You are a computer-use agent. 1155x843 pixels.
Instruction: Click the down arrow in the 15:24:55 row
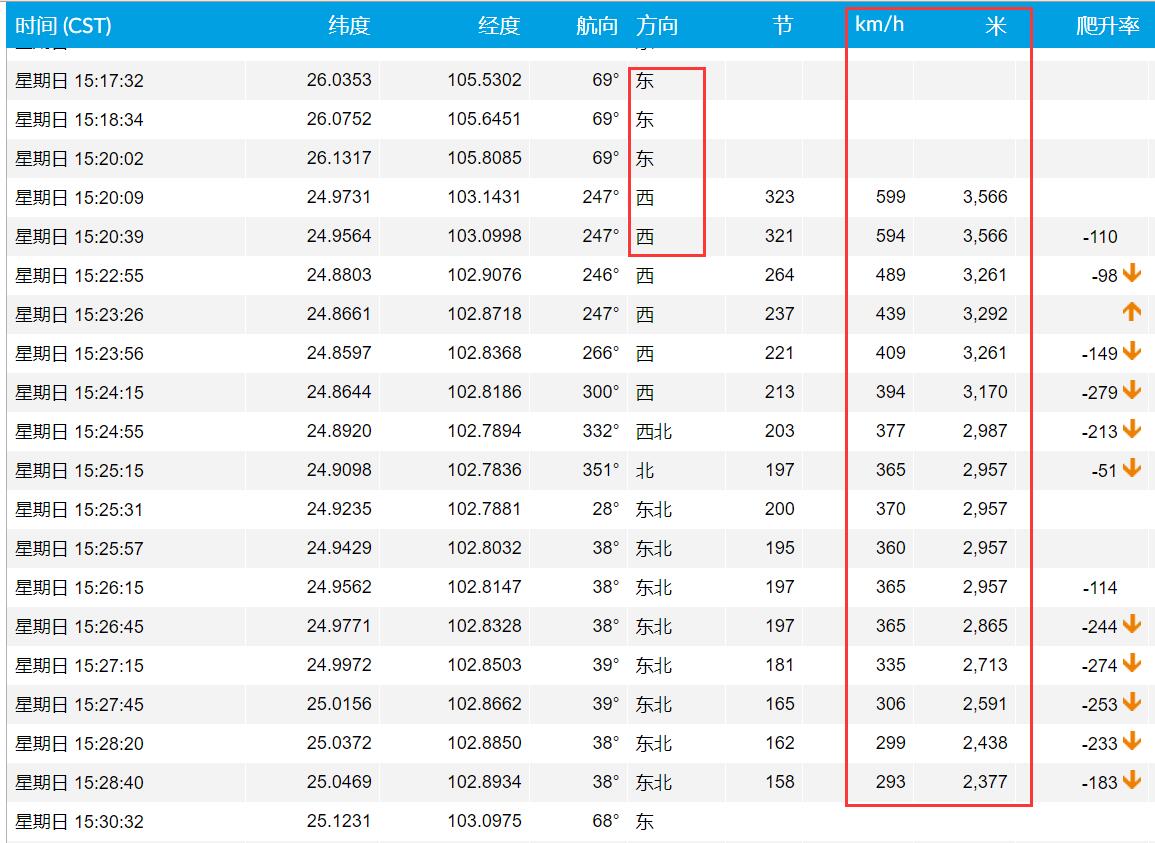[x=1131, y=430]
